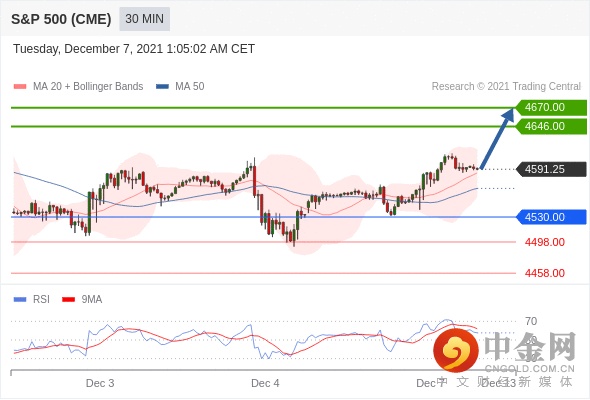This screenshot has width=590, height=400.
Task: Click the 4646.00 green resistance label
Action: 551,126
